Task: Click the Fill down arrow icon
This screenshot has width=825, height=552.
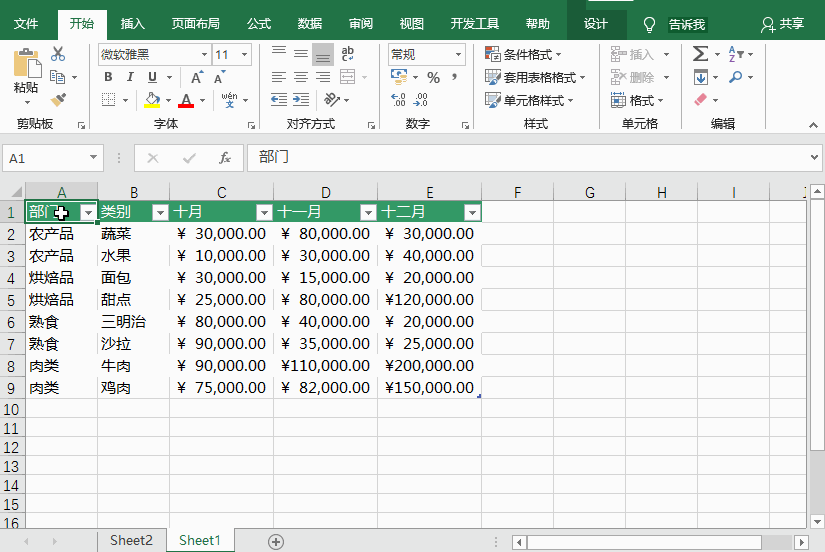Action: click(x=700, y=77)
